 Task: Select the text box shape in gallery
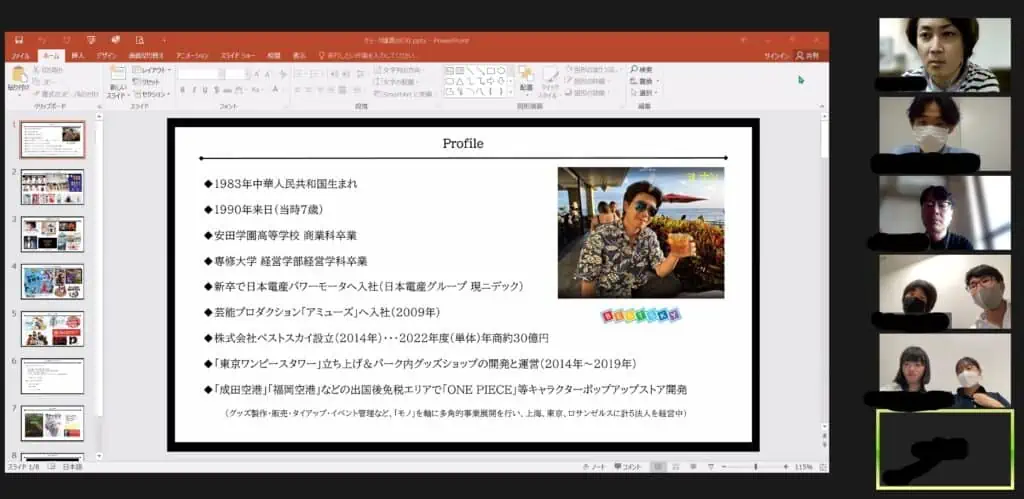click(449, 70)
